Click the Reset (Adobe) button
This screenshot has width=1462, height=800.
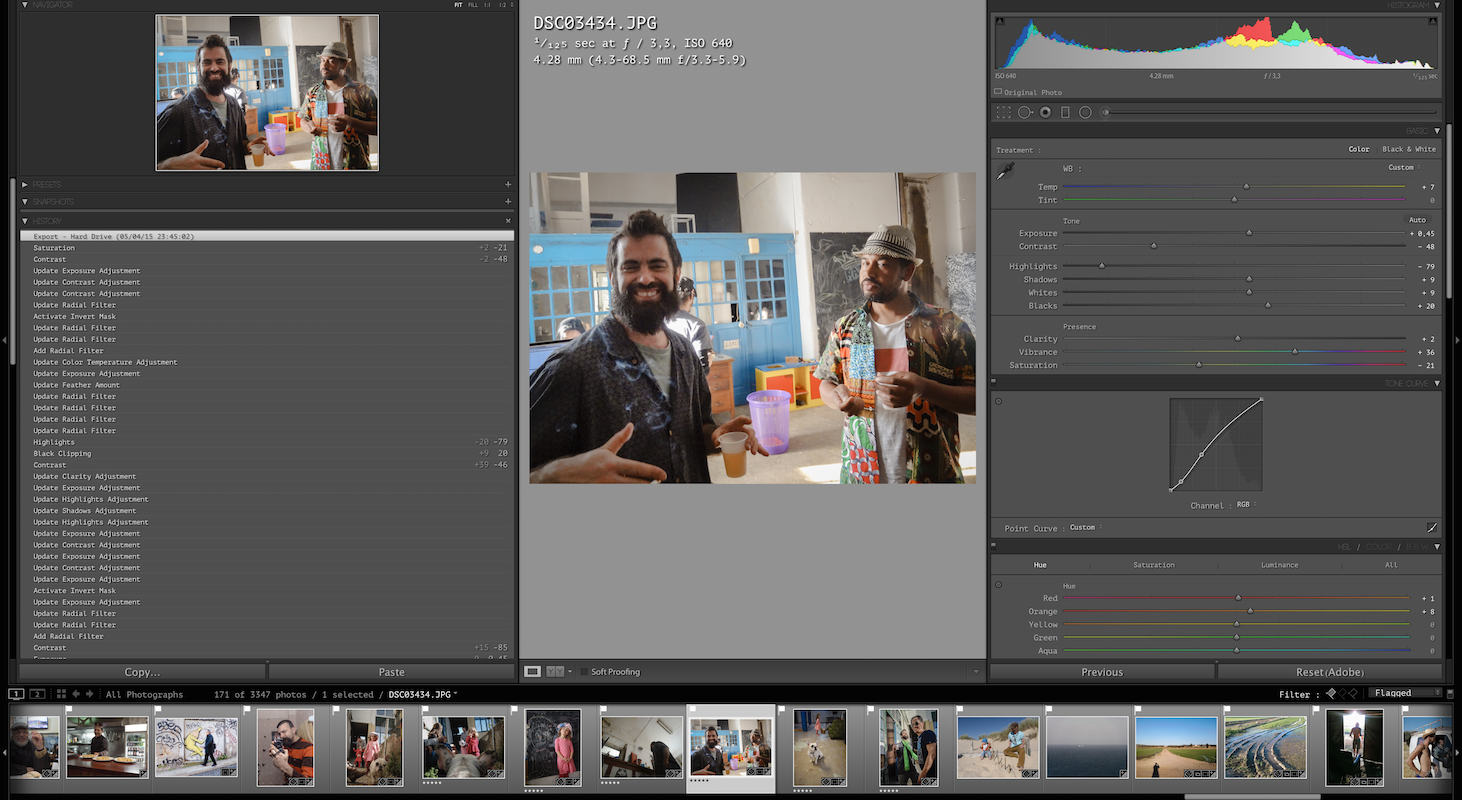point(1329,672)
